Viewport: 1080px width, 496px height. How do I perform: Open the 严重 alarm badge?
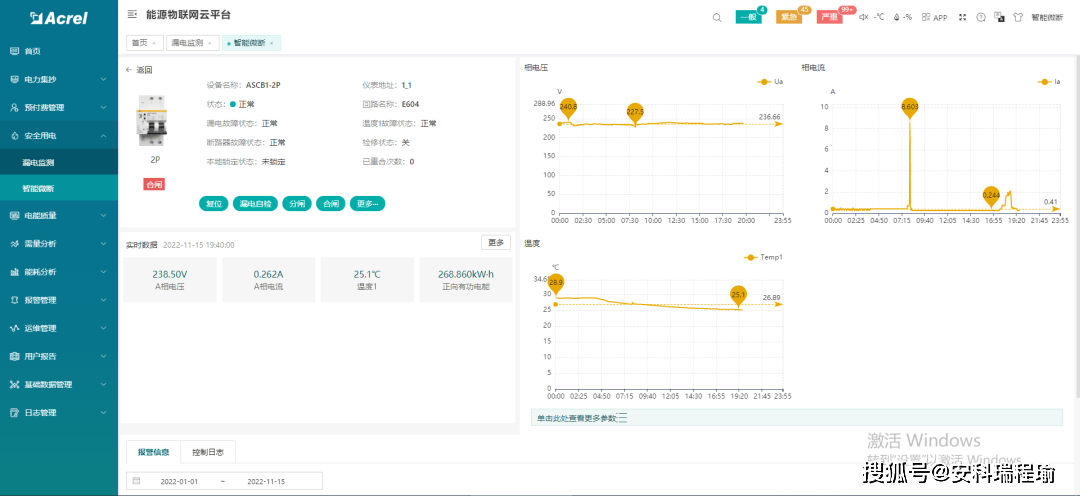point(830,17)
